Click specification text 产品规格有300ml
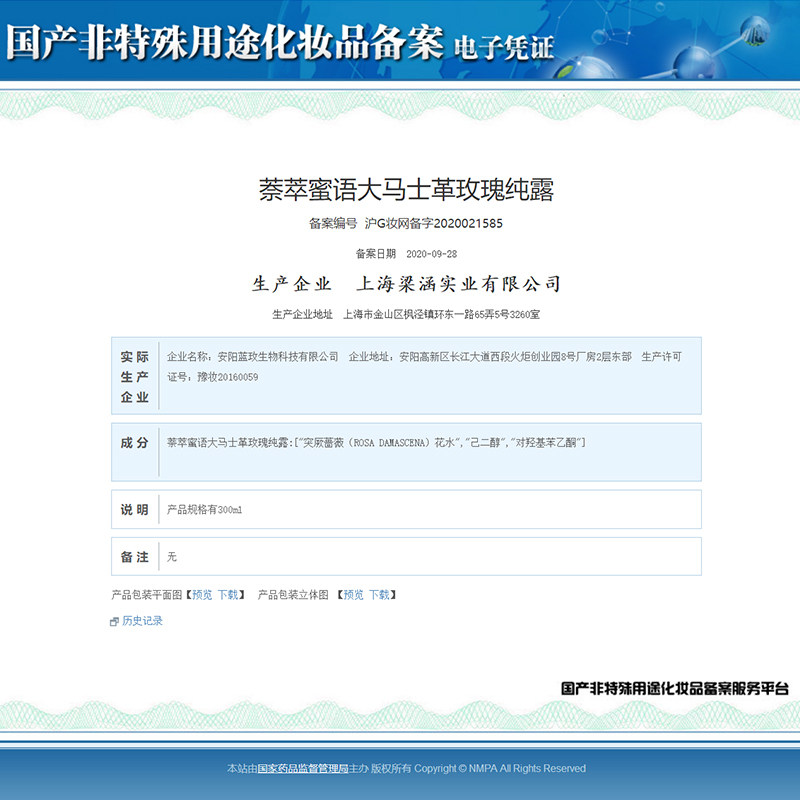This screenshot has width=800, height=800. (205, 510)
